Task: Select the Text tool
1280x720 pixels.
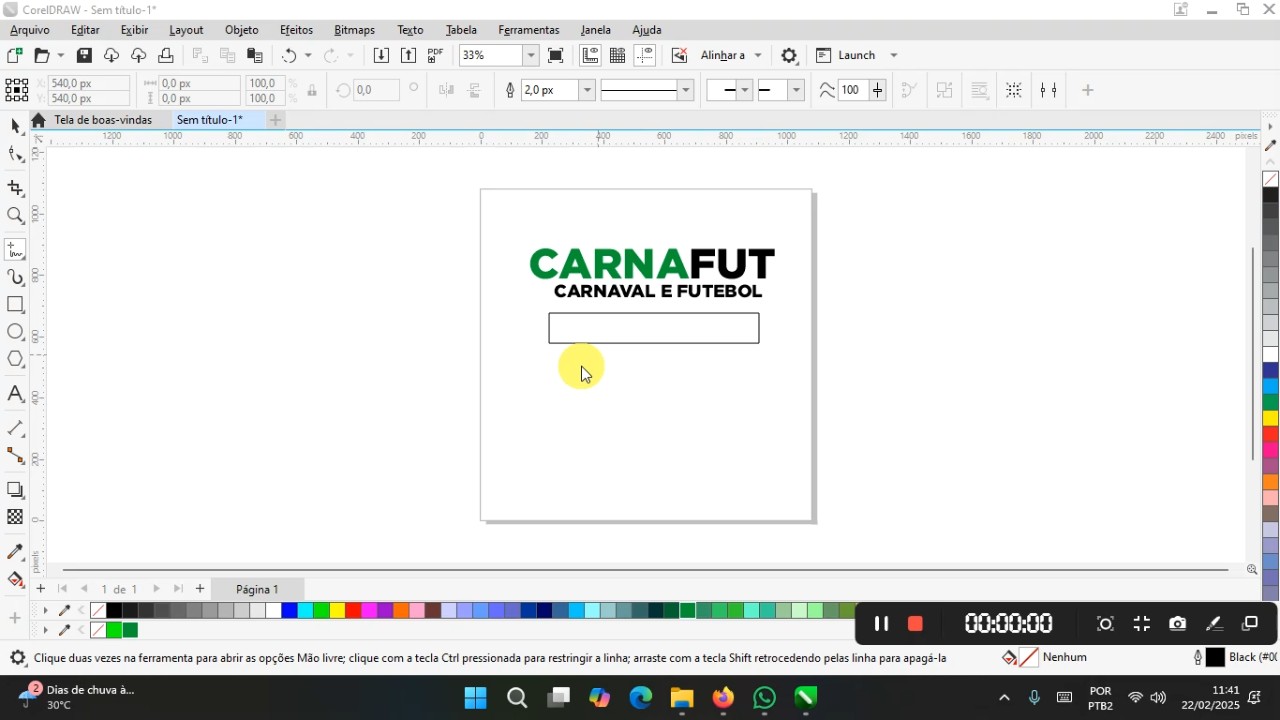Action: click(x=15, y=394)
